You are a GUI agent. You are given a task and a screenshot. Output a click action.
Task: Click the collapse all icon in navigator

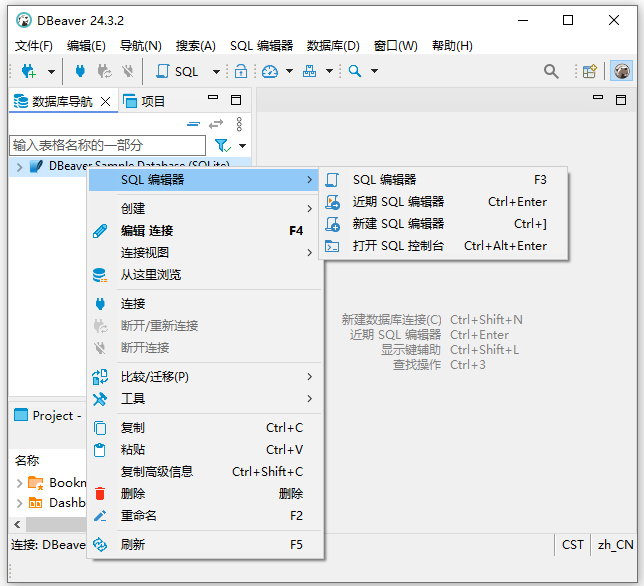tap(193, 124)
